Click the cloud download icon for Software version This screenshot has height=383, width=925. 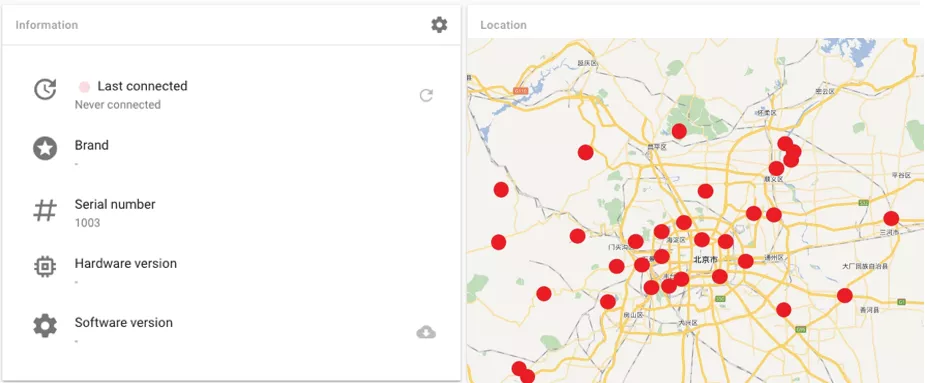click(426, 332)
